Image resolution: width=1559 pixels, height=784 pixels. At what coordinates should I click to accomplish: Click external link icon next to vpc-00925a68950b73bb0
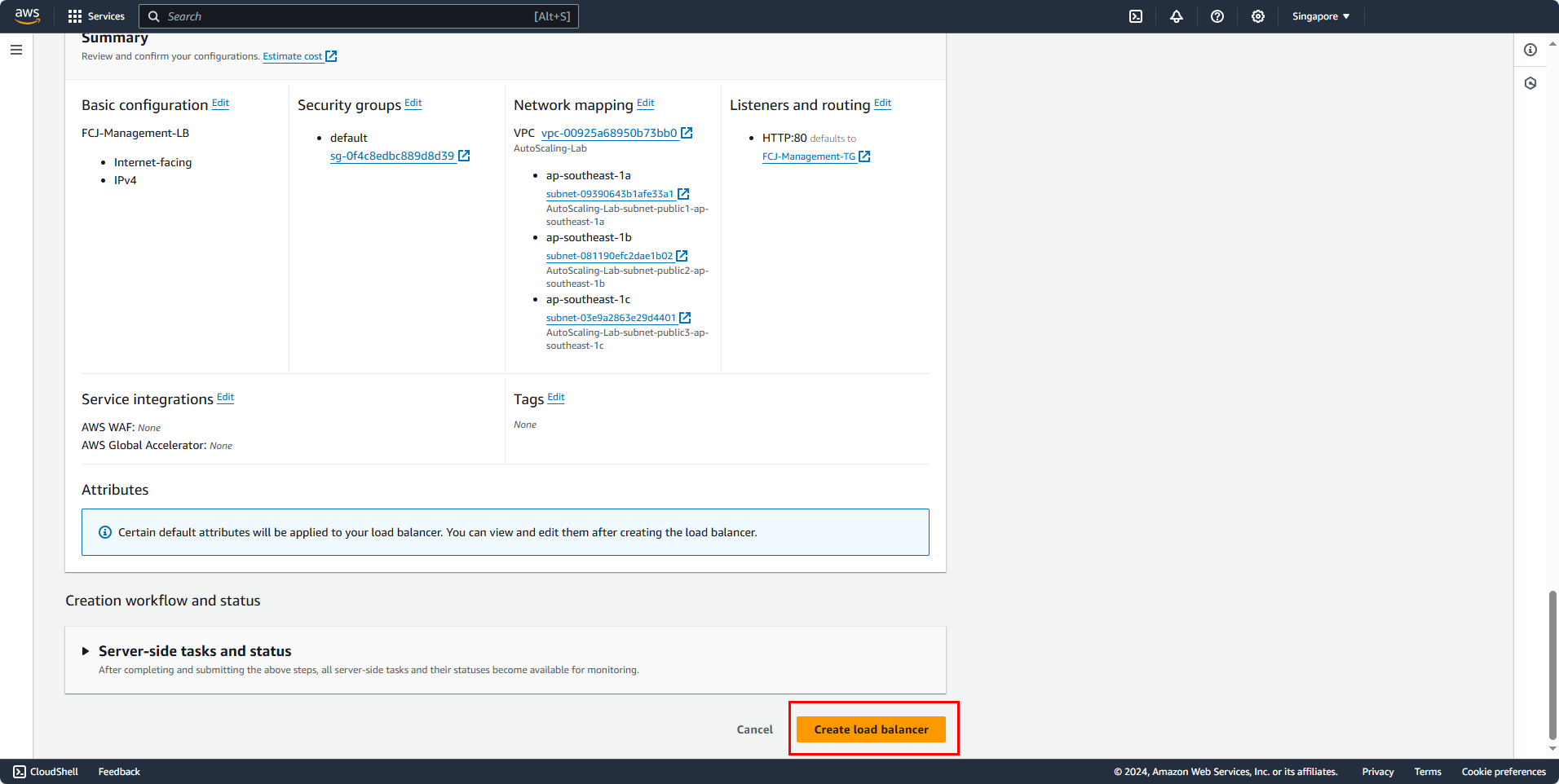point(687,132)
